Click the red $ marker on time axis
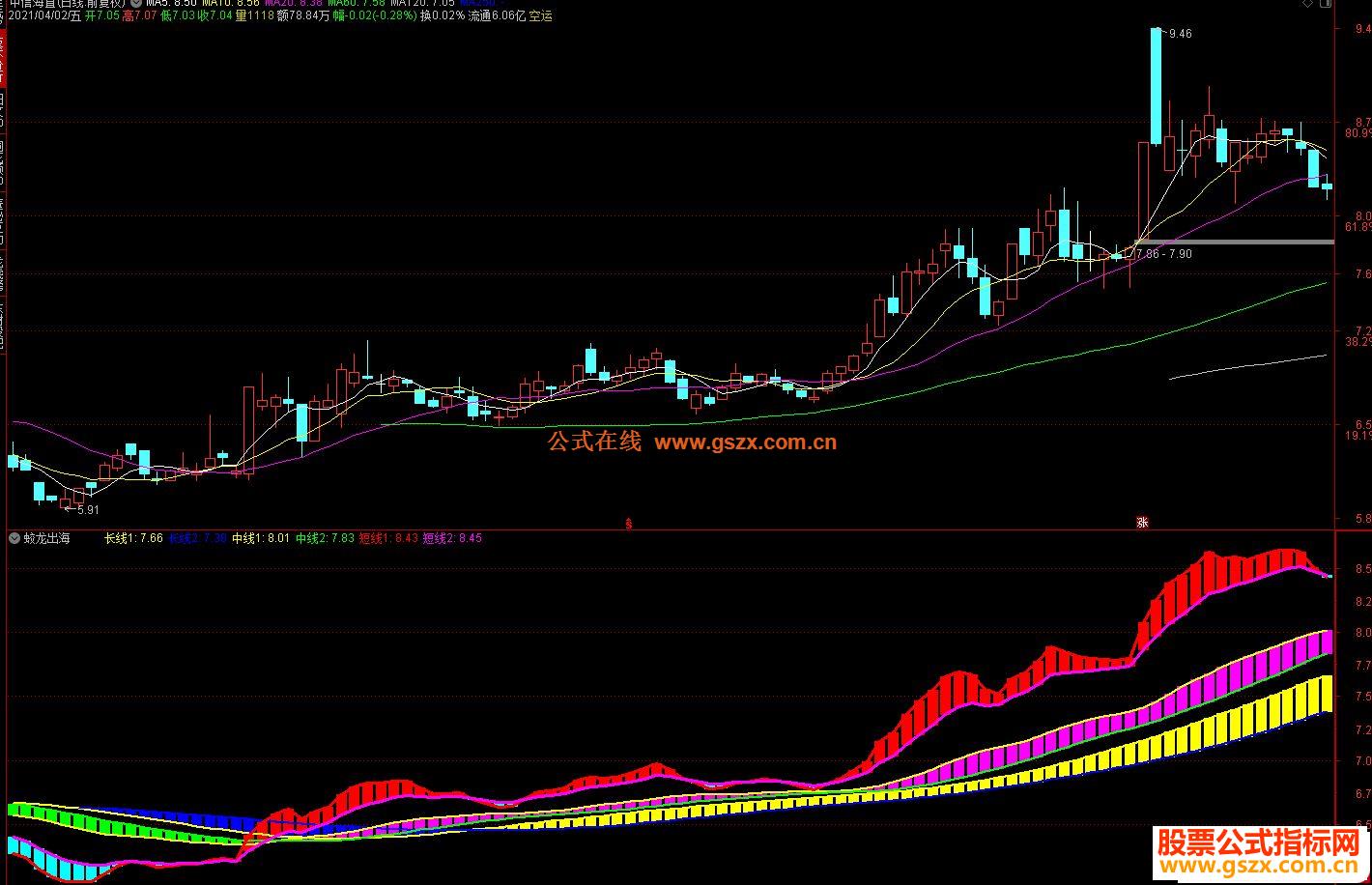Image resolution: width=1372 pixels, height=885 pixels. (629, 524)
